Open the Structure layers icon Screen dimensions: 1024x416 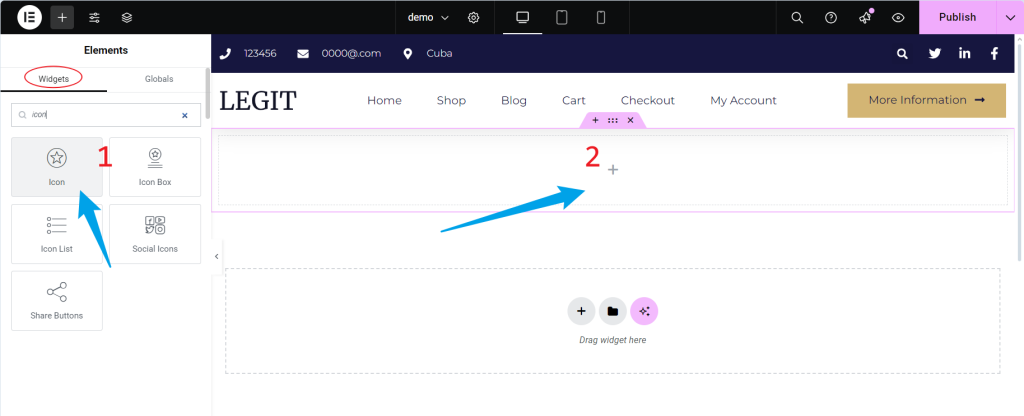point(127,17)
